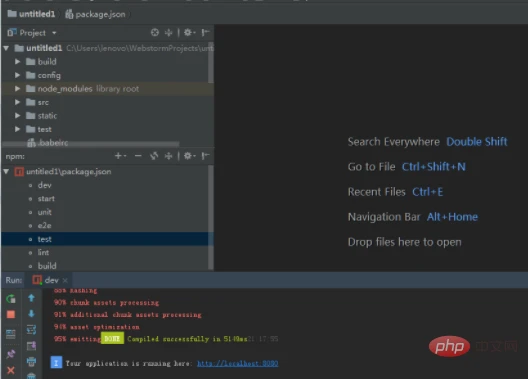
Task: Click the scroll-from-source target icon in Project panel
Action: point(155,32)
